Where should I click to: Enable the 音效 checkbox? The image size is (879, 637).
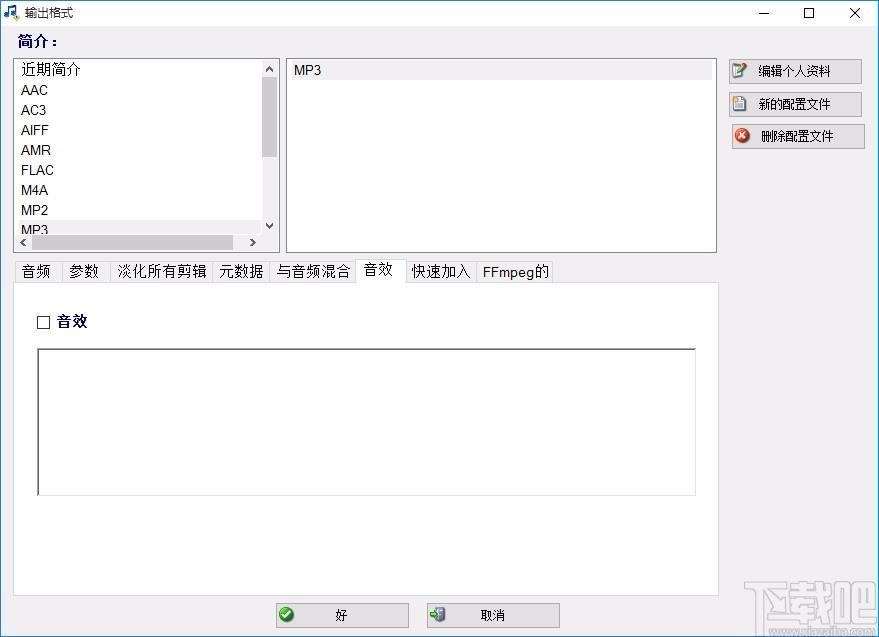coord(43,322)
